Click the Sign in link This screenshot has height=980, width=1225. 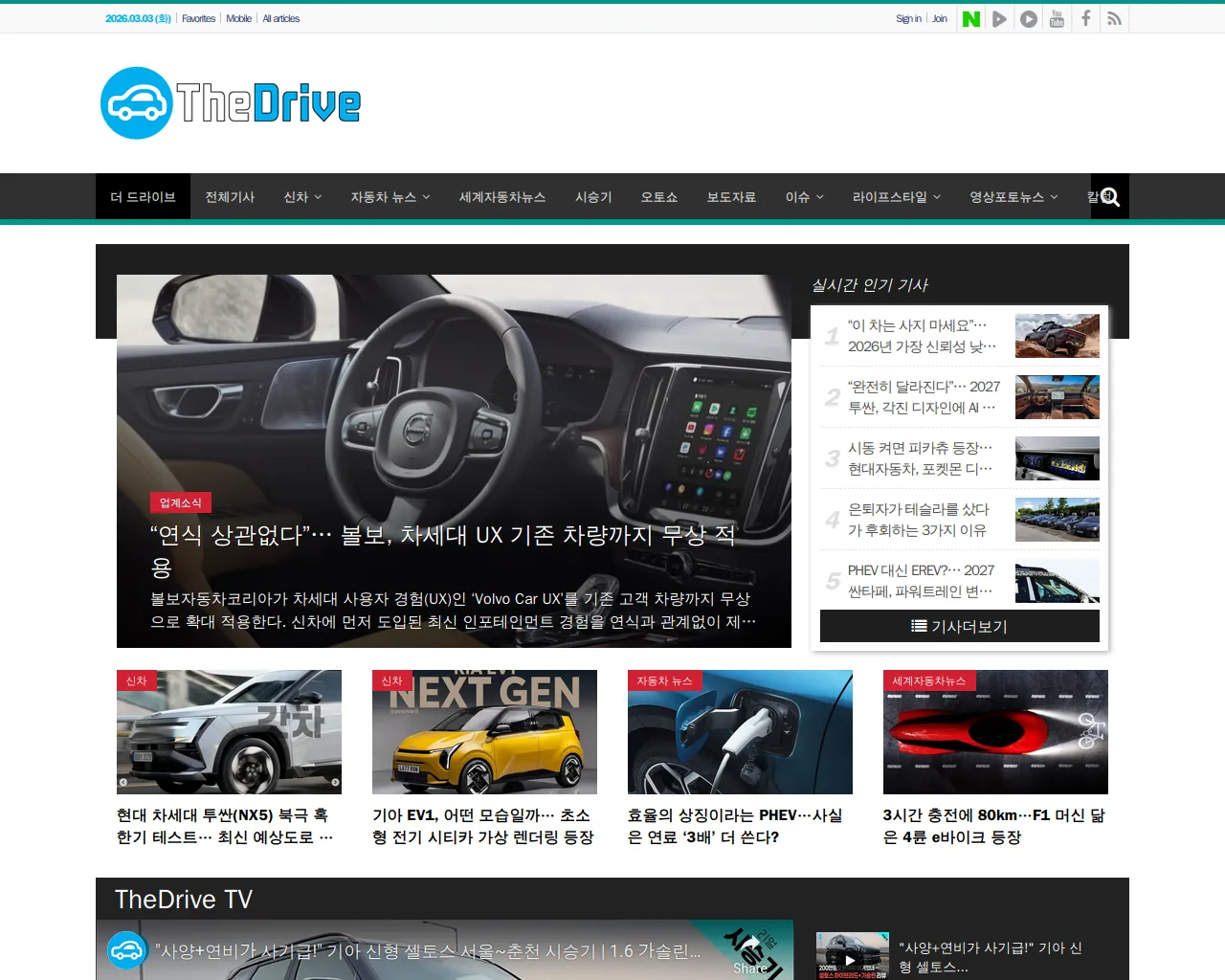[907, 19]
